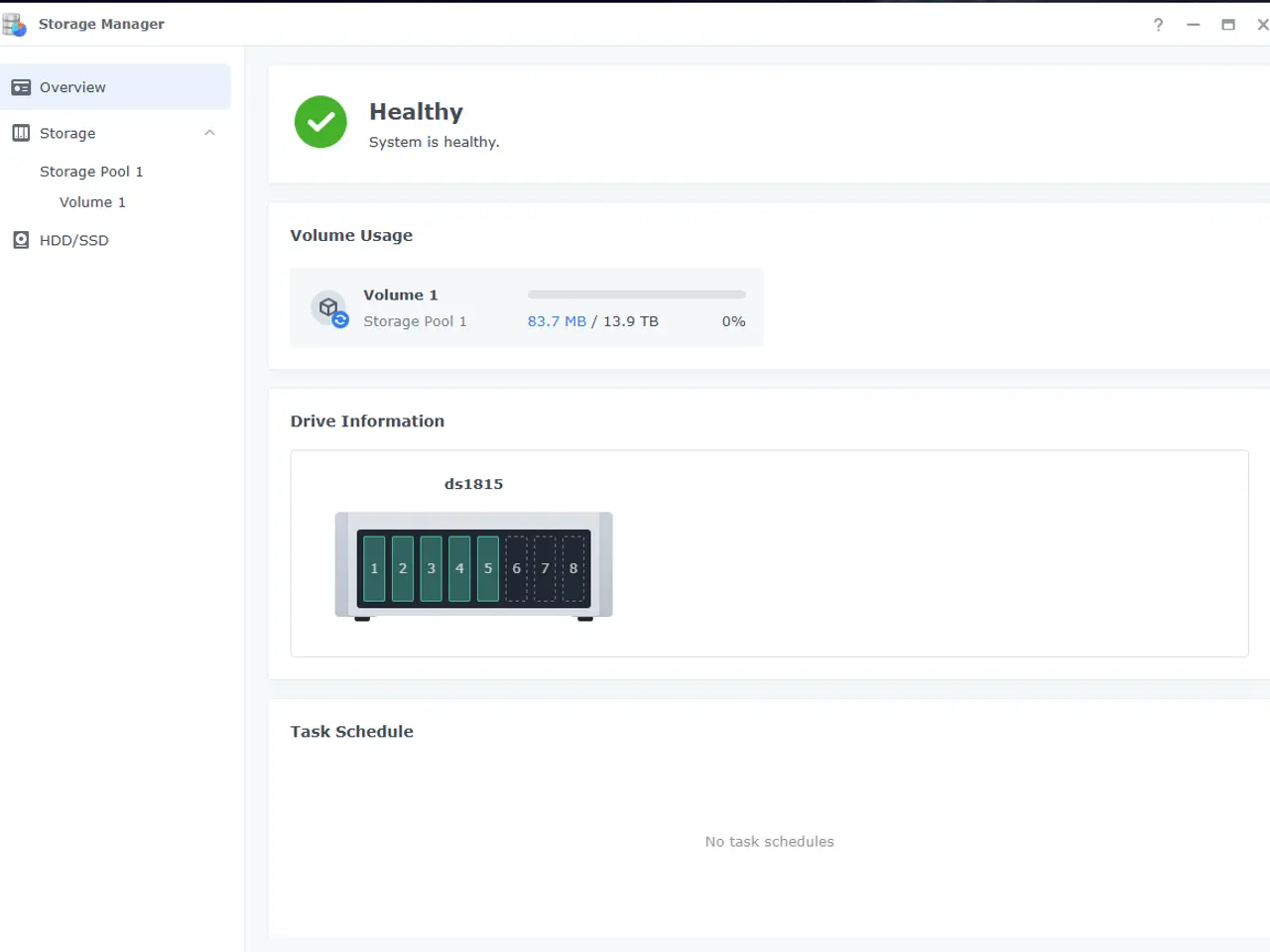Click the Volume Usage section heading
The width and height of the screenshot is (1270, 952).
(x=351, y=235)
